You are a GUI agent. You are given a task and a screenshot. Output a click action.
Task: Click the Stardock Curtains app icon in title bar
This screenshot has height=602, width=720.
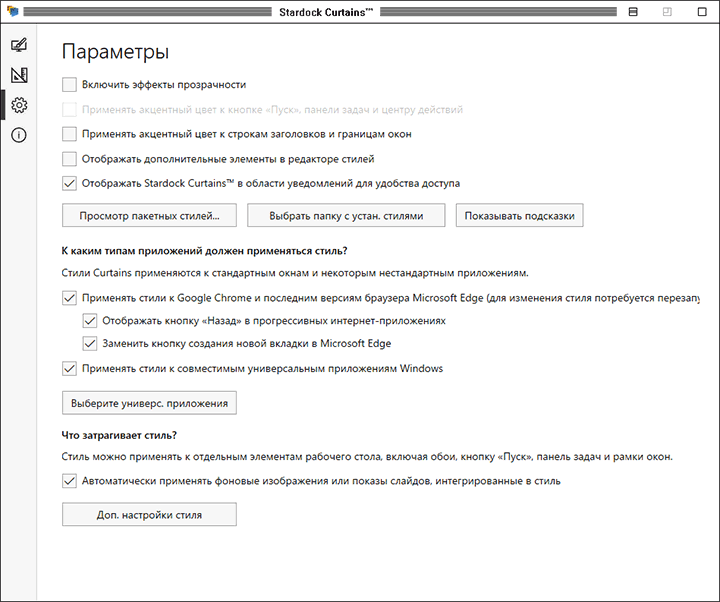(12, 11)
